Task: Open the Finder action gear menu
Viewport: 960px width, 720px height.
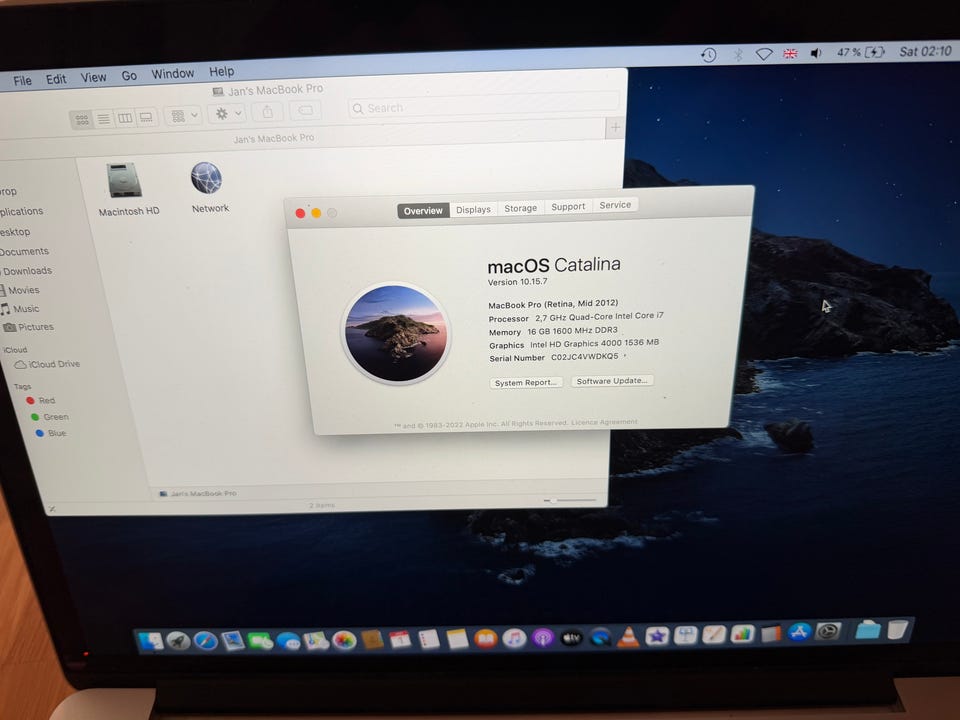Action: [x=227, y=114]
